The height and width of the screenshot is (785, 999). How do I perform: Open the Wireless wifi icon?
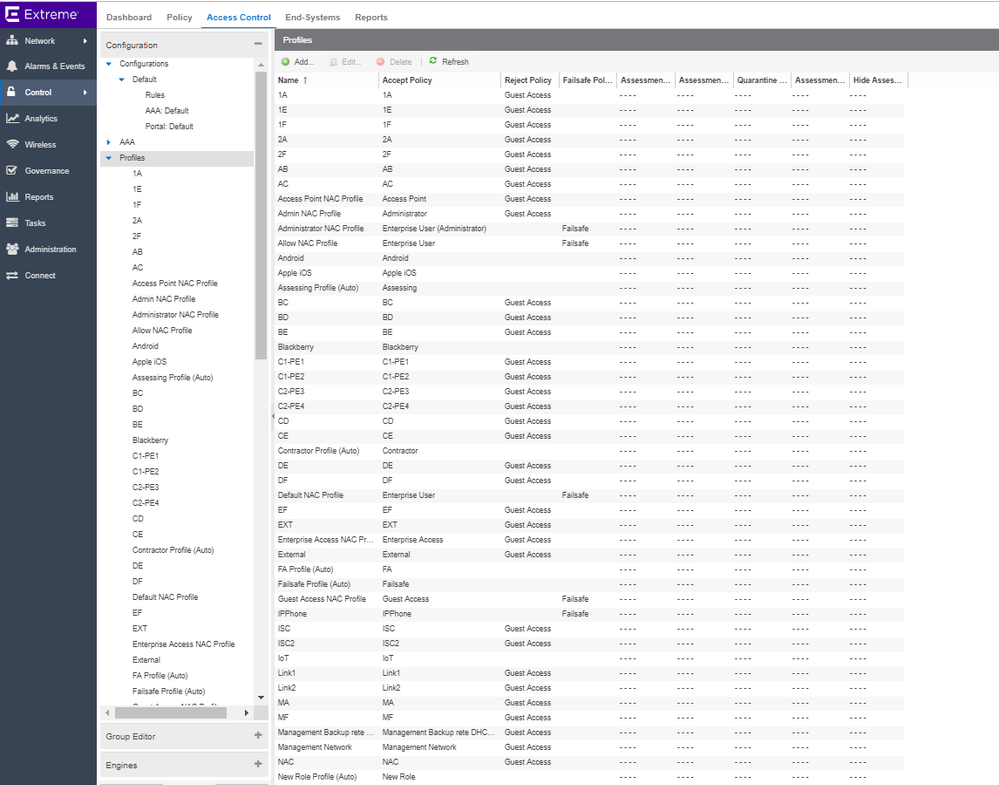coord(12,145)
